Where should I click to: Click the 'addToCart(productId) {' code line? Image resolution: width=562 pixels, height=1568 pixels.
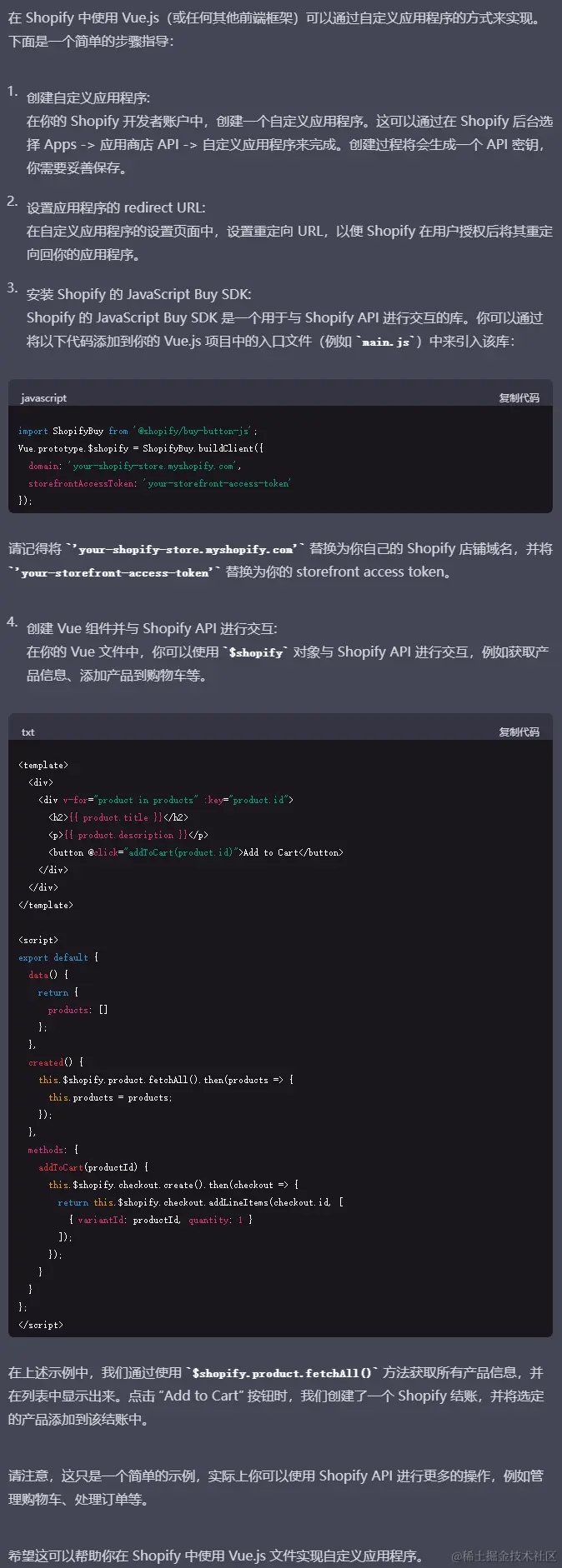pyautogui.click(x=93, y=1167)
